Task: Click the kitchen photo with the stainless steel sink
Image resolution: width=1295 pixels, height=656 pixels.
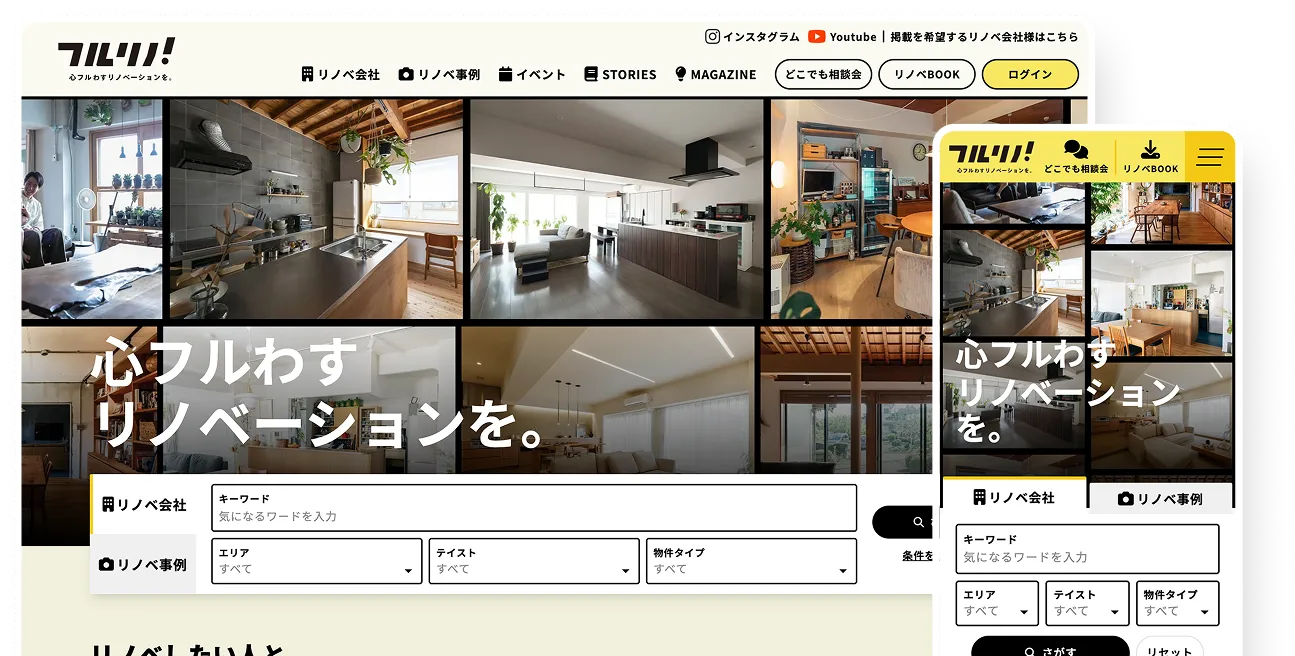Action: click(316, 208)
